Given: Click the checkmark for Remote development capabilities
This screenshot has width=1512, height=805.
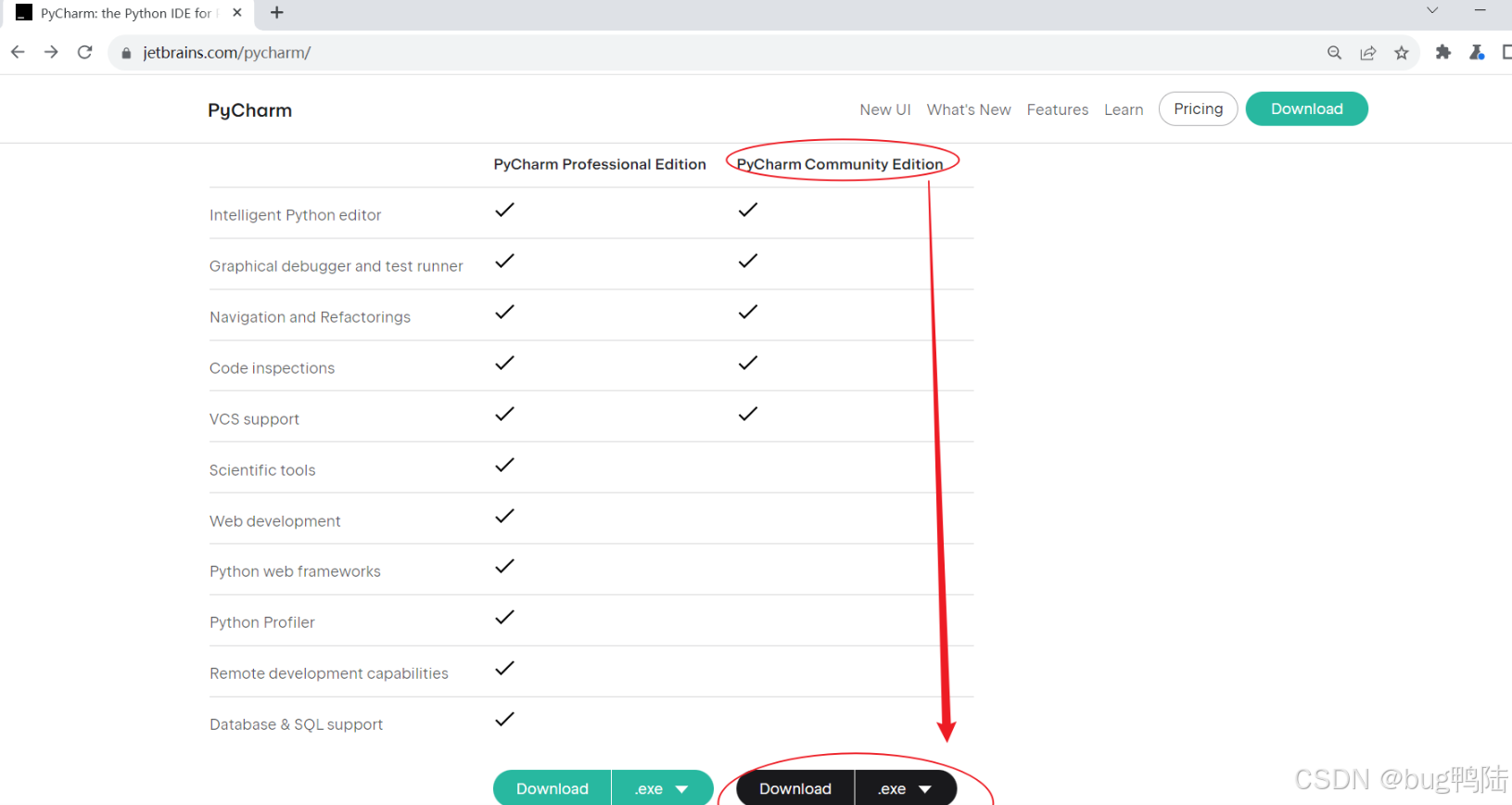Looking at the screenshot, I should [504, 668].
